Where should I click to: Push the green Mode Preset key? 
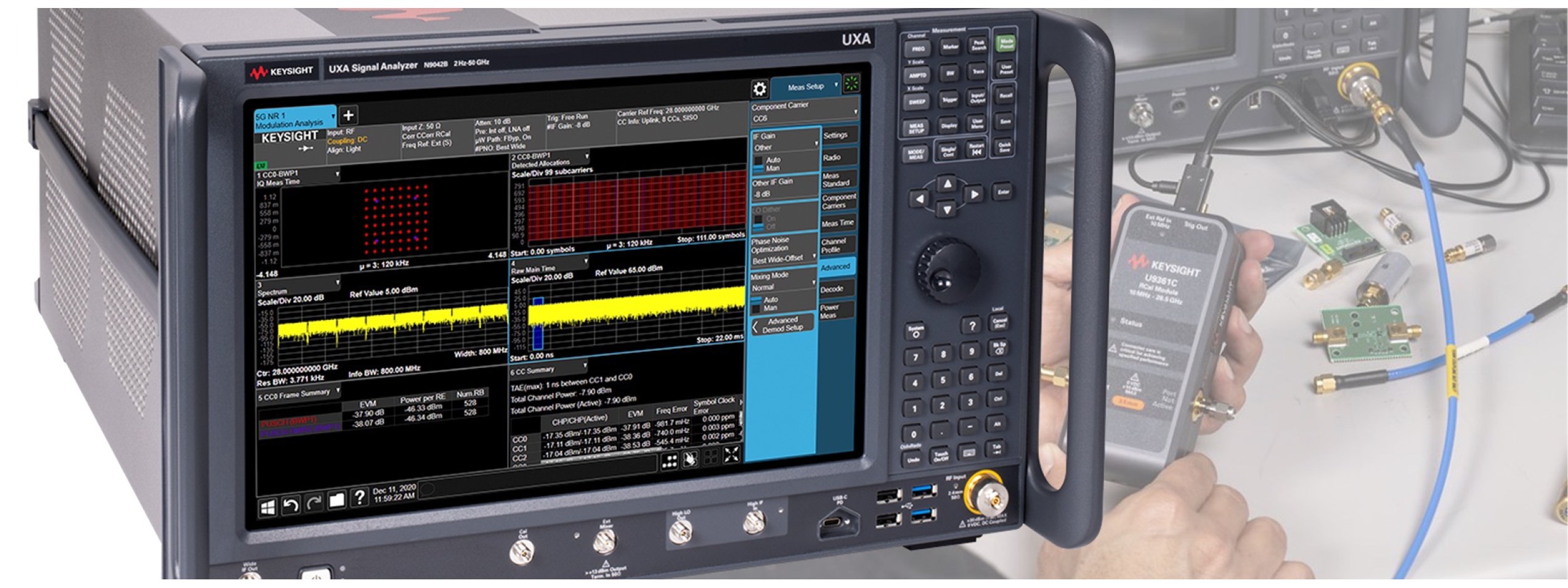tap(1005, 43)
